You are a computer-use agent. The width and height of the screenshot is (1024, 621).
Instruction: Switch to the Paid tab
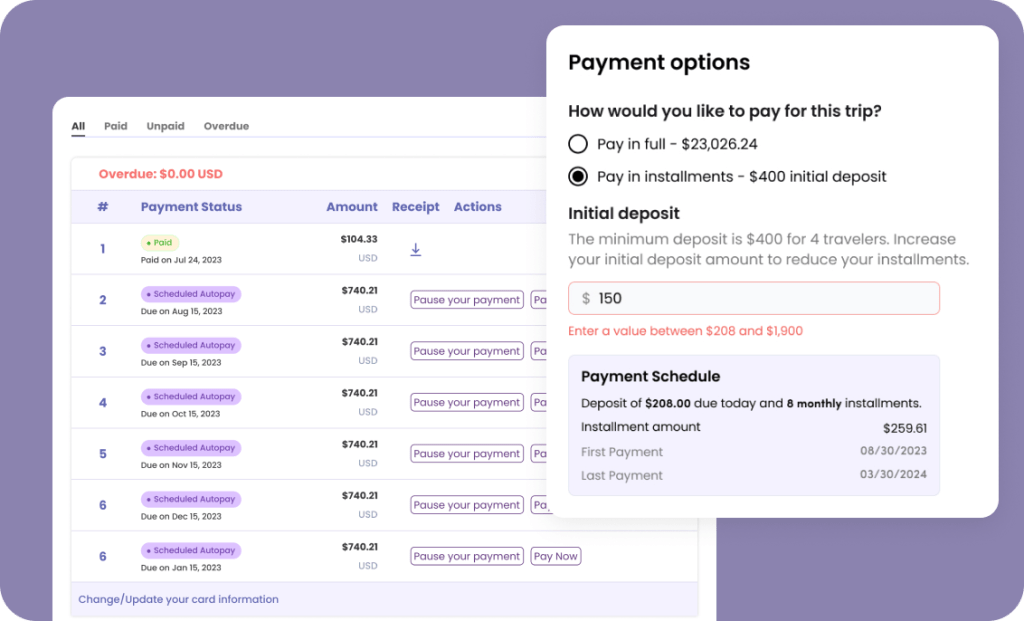[x=115, y=126]
